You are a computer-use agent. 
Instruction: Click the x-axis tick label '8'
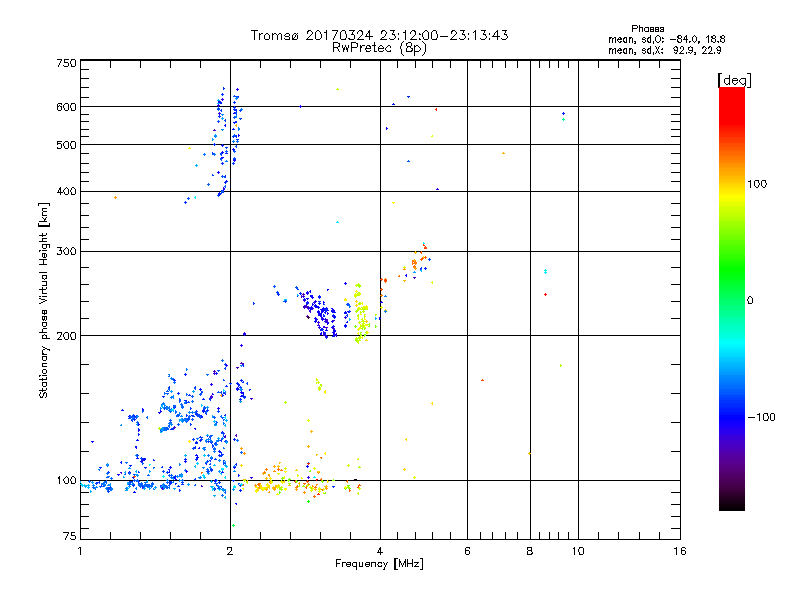tap(530, 551)
